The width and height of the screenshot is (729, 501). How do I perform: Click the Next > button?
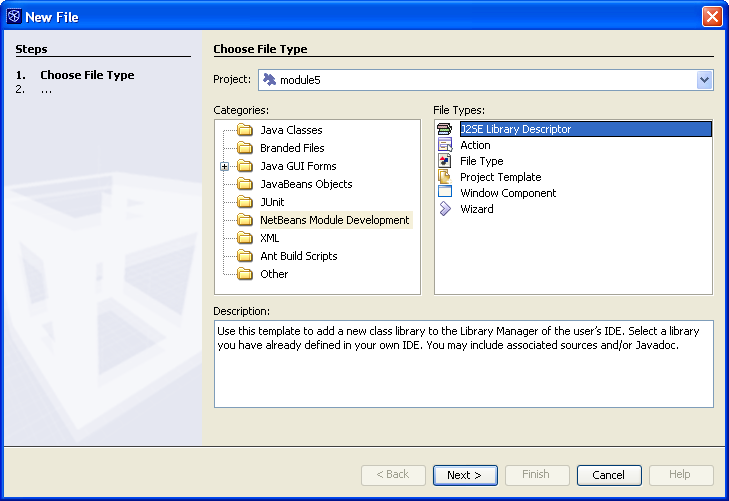[x=465, y=475]
